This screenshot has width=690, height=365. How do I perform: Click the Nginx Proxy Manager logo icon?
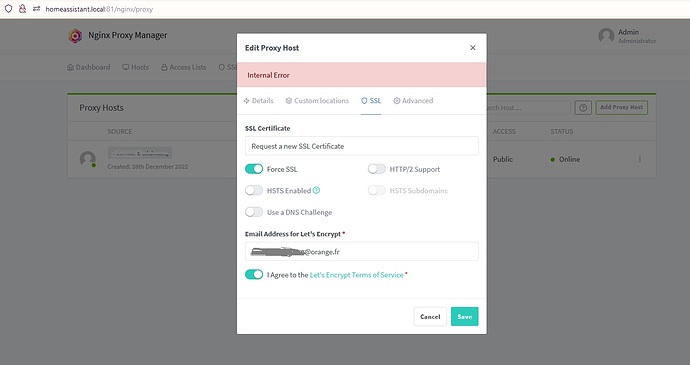[x=75, y=36]
